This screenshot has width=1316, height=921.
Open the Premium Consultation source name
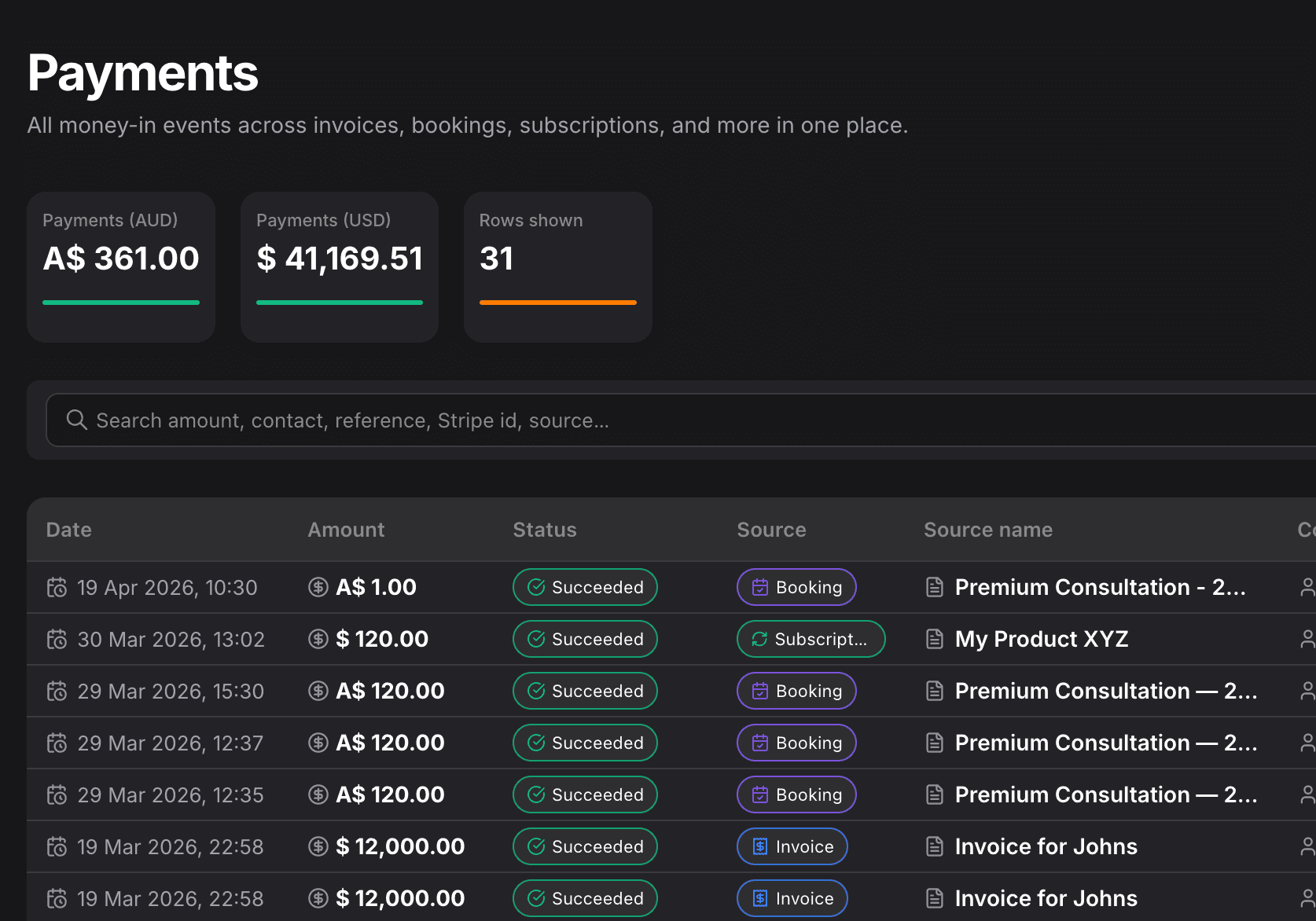coord(1099,587)
